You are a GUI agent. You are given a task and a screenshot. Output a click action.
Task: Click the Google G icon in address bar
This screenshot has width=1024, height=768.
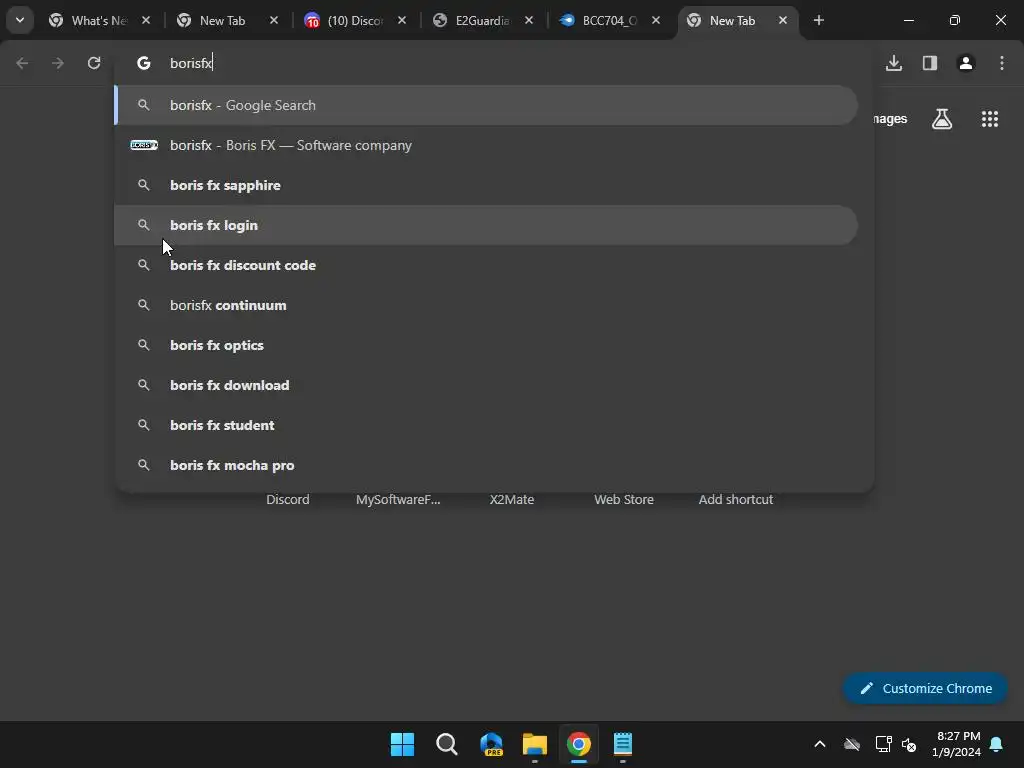[x=144, y=63]
